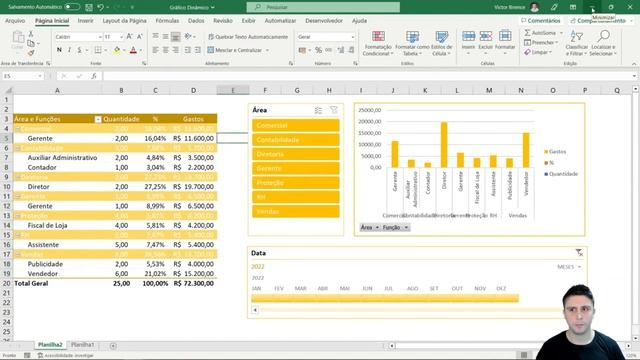This screenshot has height=360, width=640.
Task: Switch to the Dados tab
Action: point(196,20)
